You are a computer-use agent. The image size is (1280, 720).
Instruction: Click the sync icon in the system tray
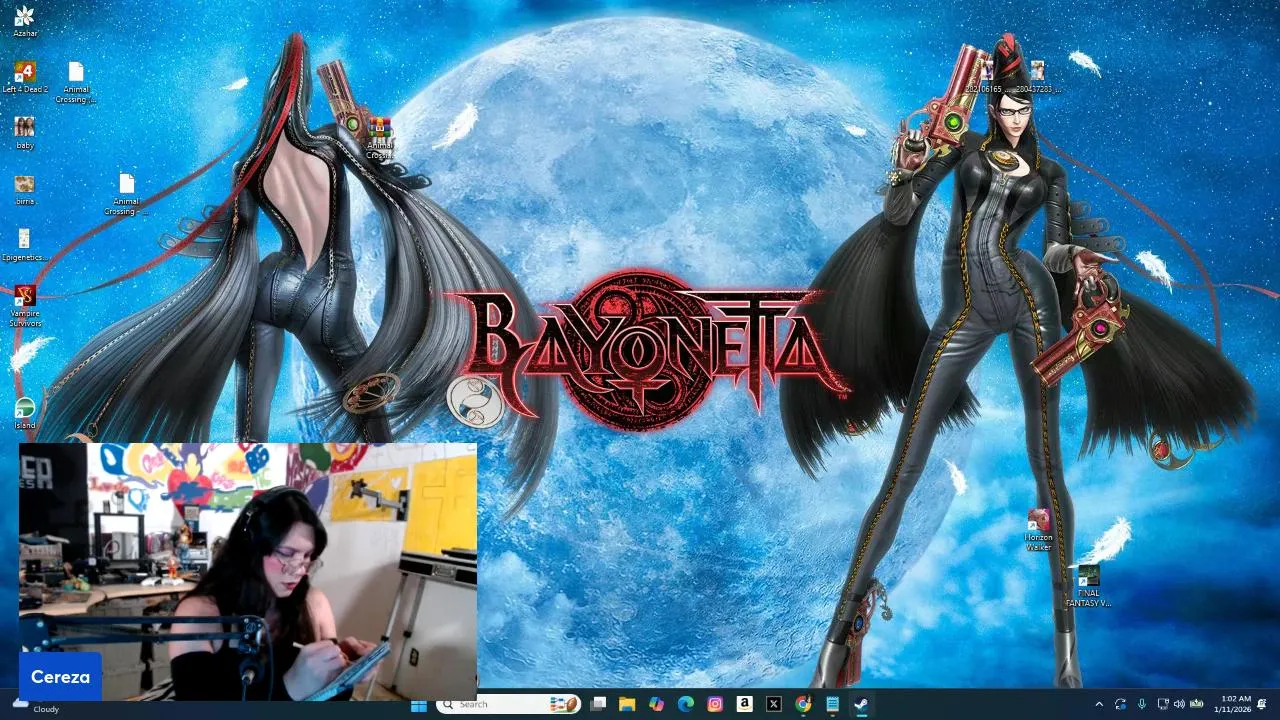pyautogui.click(x=1120, y=704)
